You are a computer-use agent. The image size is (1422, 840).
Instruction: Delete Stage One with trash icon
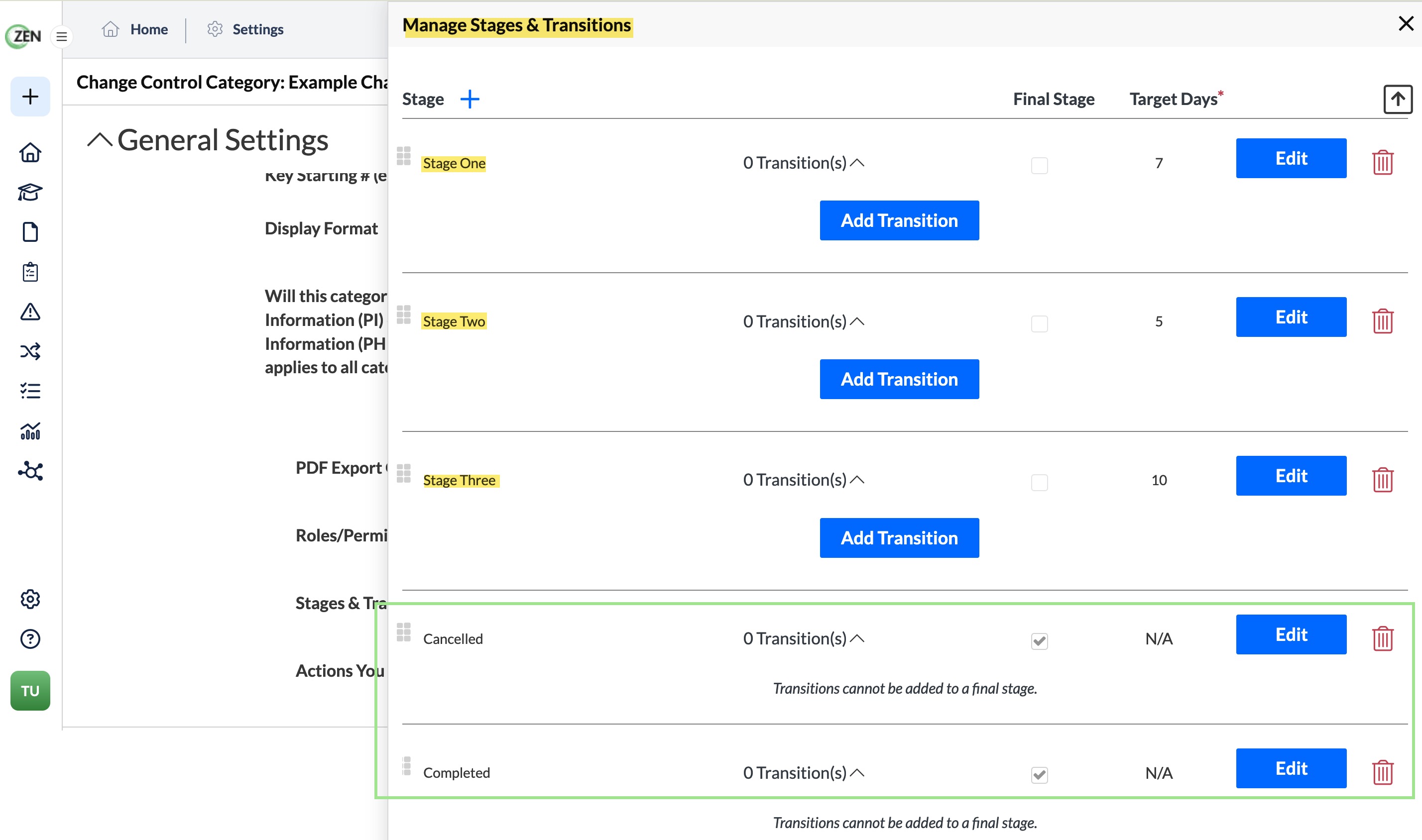1382,162
